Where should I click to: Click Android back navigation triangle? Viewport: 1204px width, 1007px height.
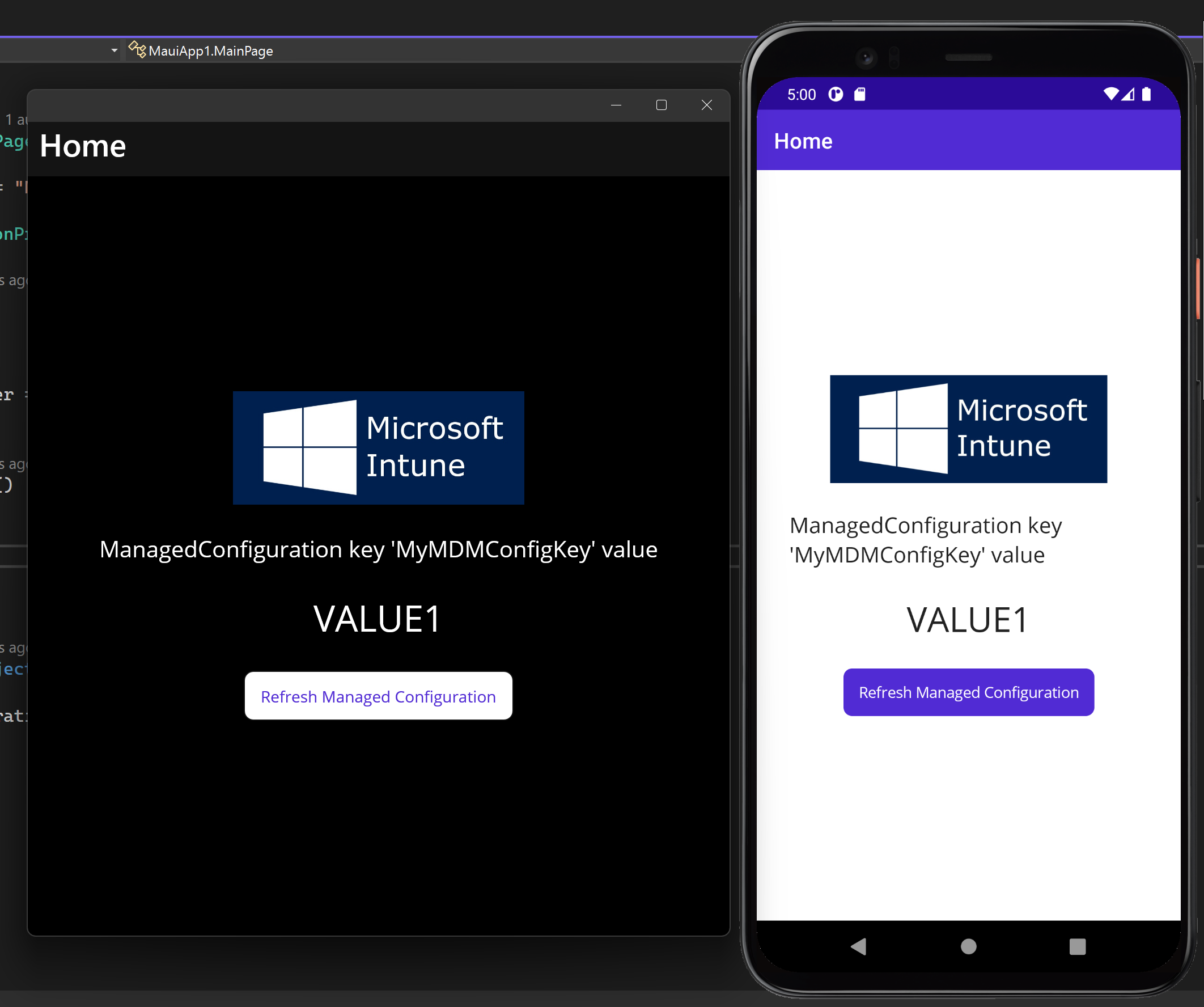point(858,946)
